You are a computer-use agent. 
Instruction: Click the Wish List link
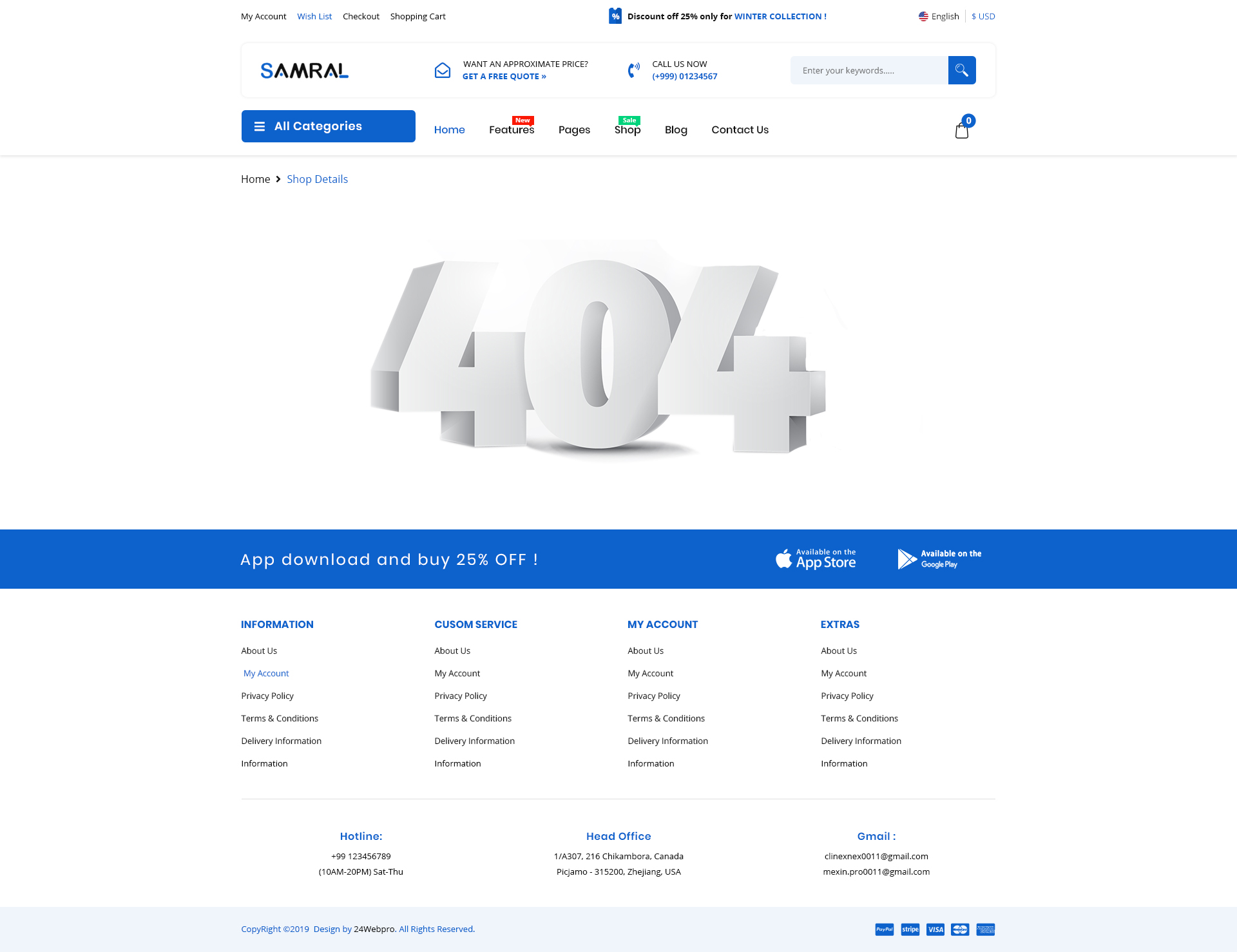(314, 16)
